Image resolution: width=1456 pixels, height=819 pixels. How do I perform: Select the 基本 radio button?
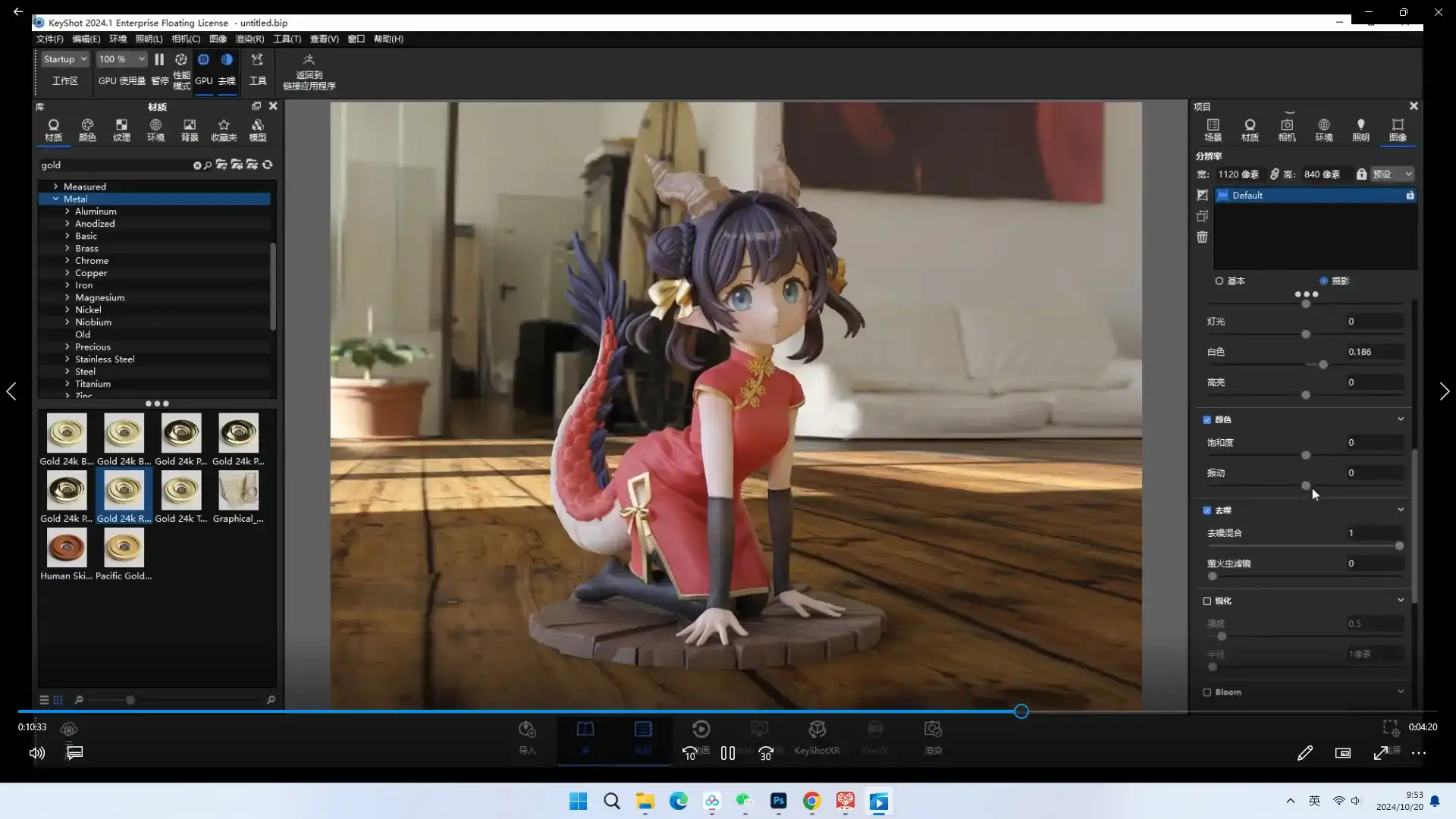[x=1219, y=281]
